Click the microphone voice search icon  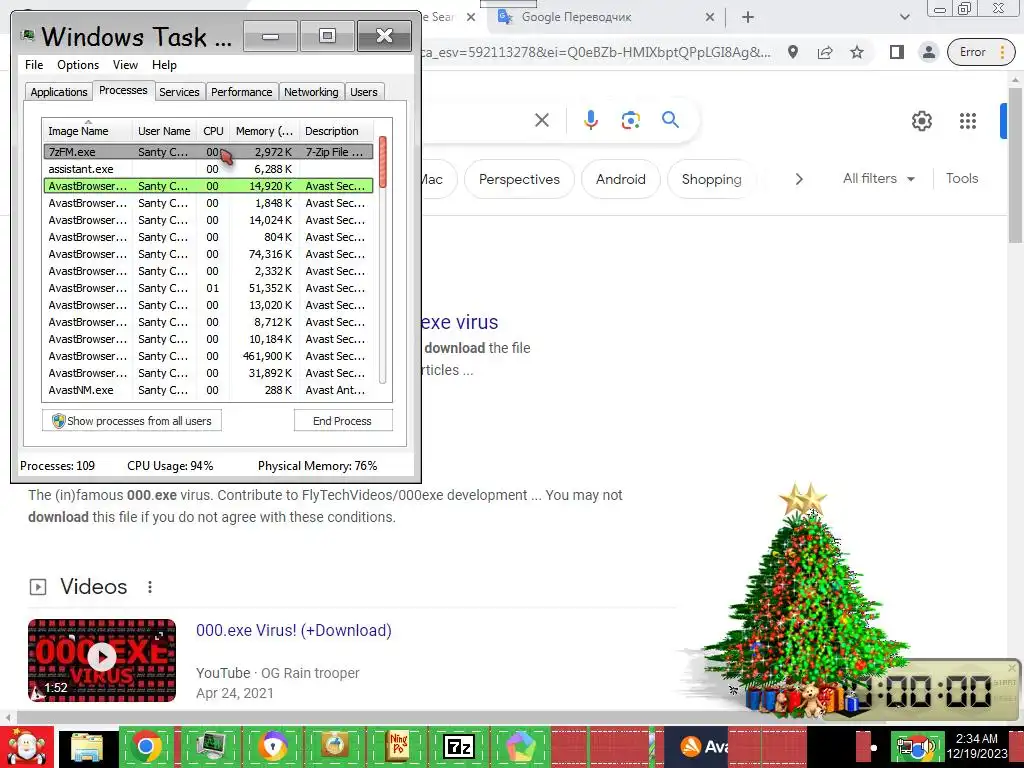pyautogui.click(x=590, y=120)
